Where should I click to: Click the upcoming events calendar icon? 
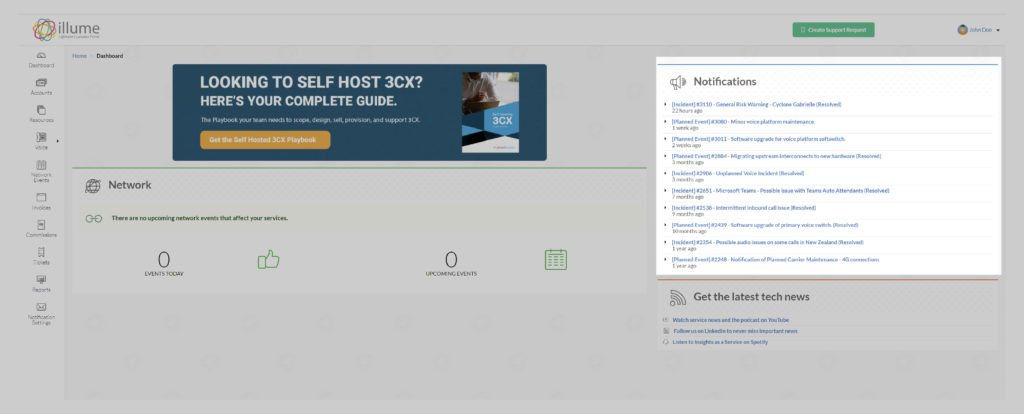pyautogui.click(x=556, y=259)
